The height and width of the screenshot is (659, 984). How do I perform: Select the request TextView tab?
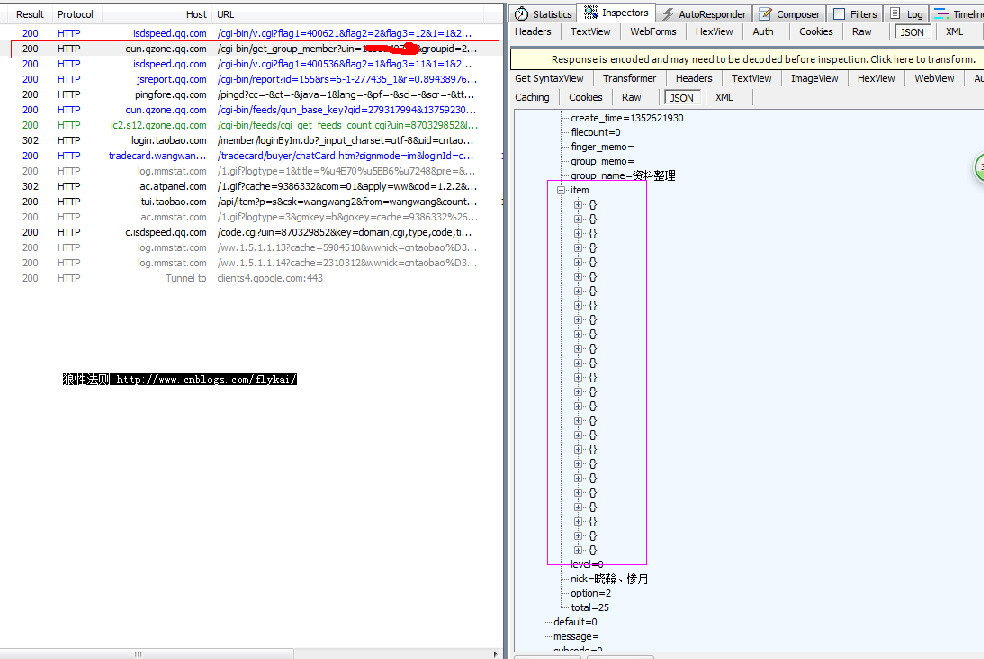(x=590, y=31)
